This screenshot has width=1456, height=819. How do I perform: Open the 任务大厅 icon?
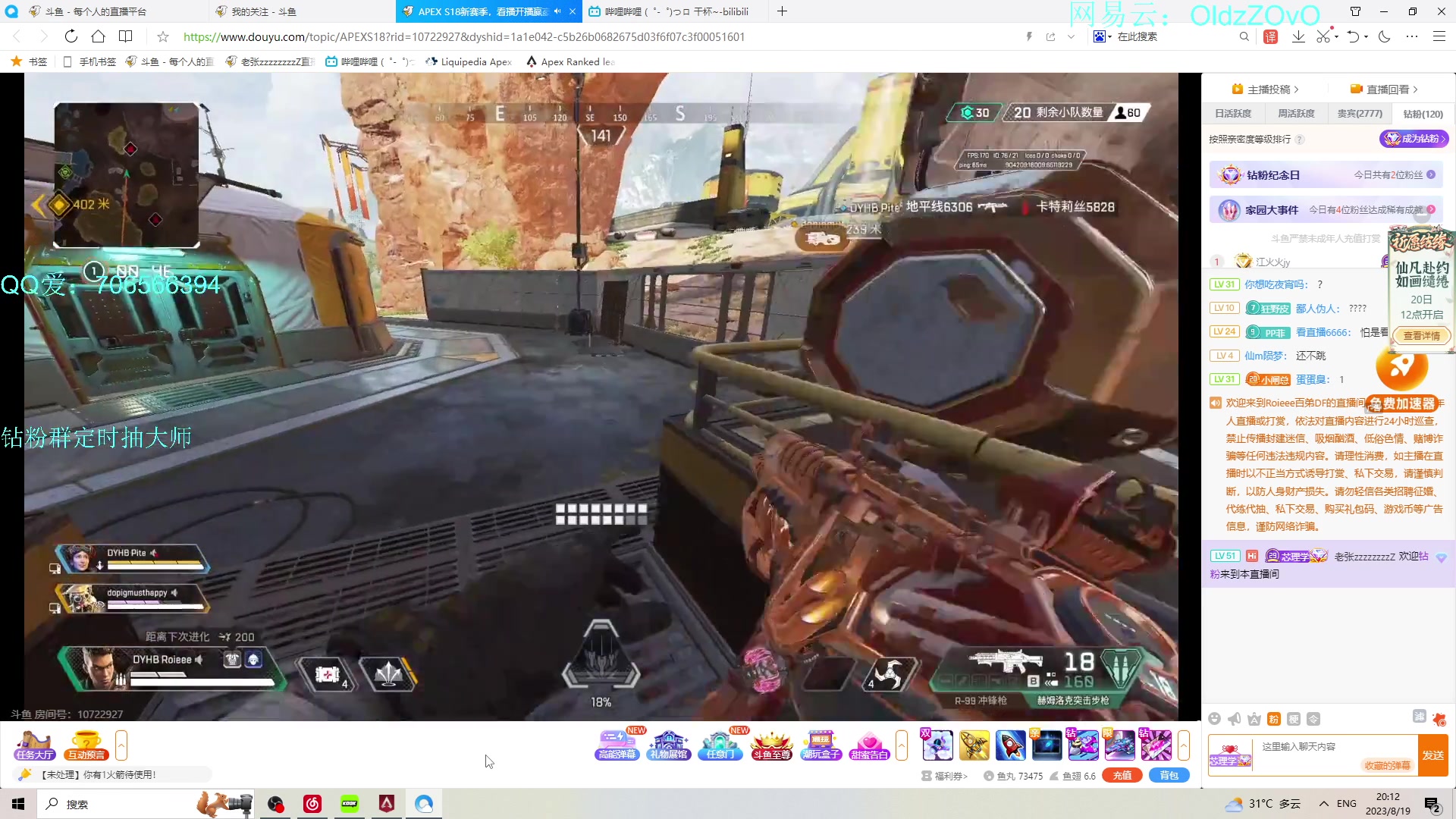35,745
